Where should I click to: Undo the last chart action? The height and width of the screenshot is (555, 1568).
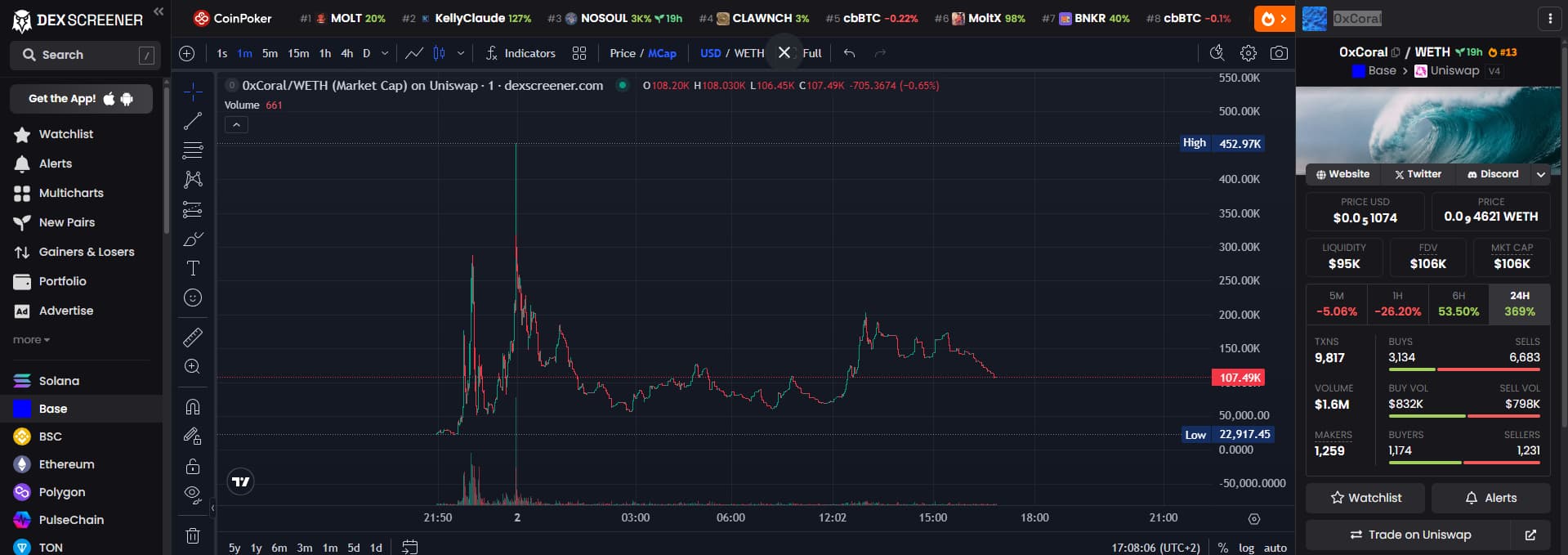[849, 53]
